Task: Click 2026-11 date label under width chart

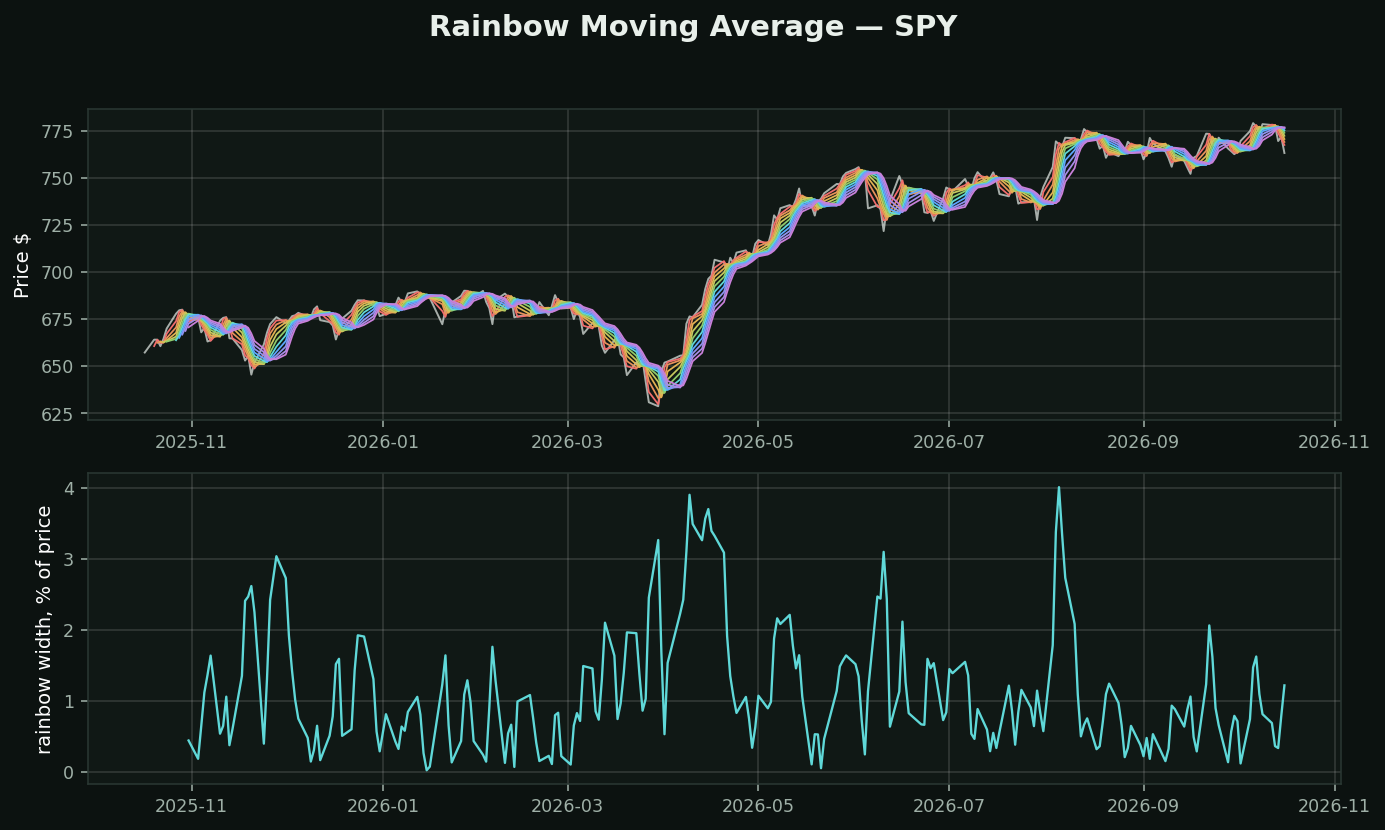Action: click(x=1334, y=805)
